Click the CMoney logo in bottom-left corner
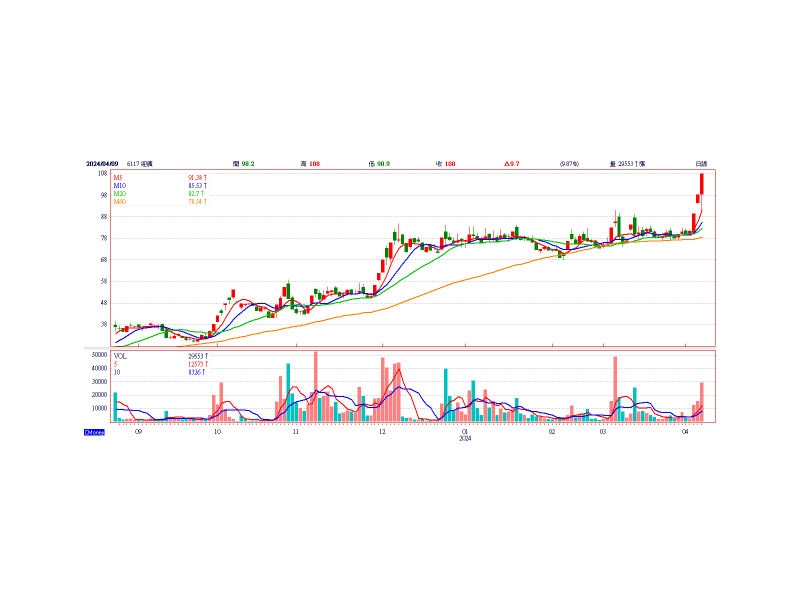800x600 pixels. pos(94,432)
